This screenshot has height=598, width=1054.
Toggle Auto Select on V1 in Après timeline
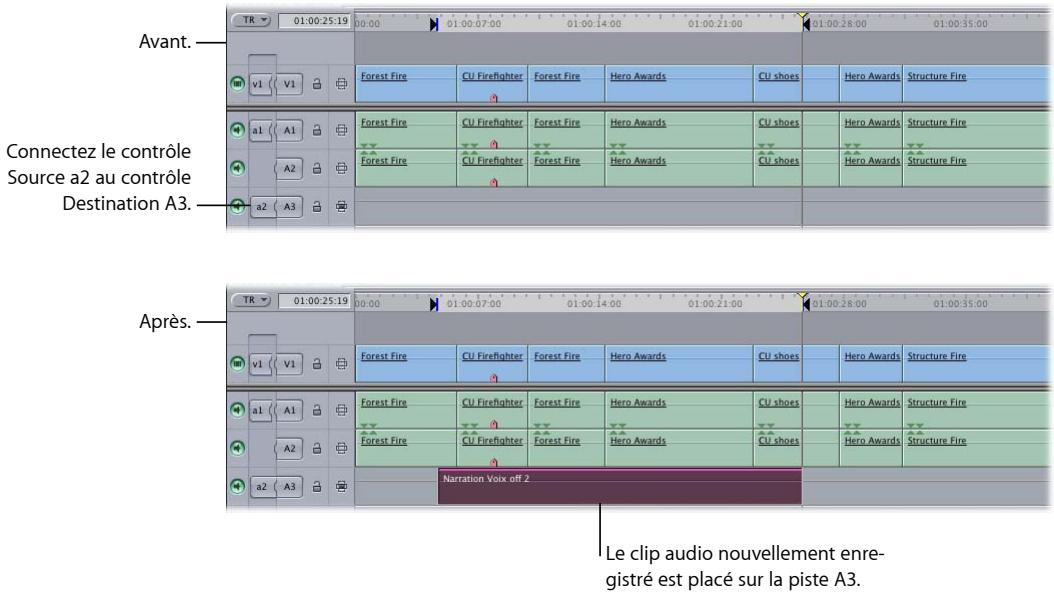point(341,364)
